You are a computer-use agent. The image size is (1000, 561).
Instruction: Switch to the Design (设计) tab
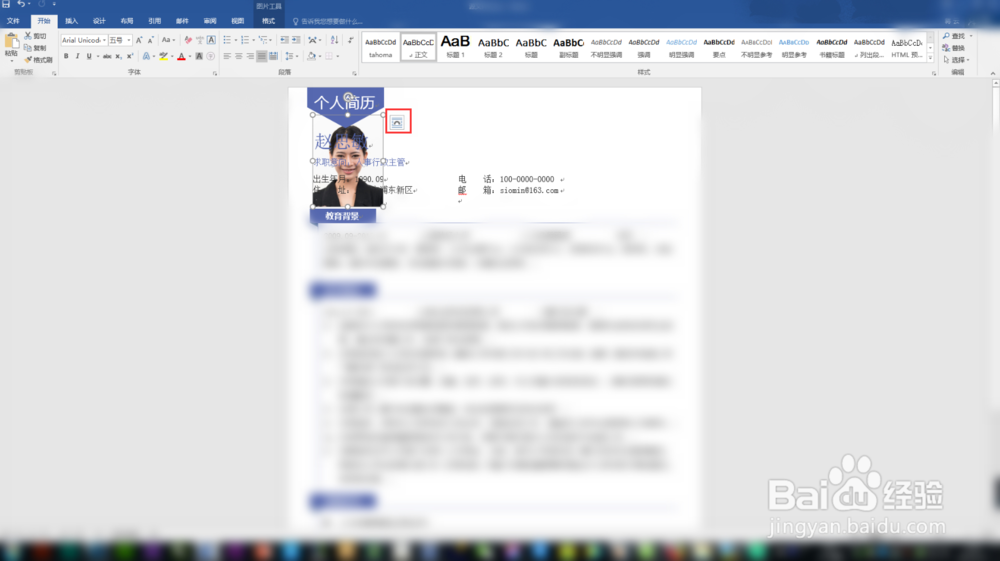click(99, 21)
